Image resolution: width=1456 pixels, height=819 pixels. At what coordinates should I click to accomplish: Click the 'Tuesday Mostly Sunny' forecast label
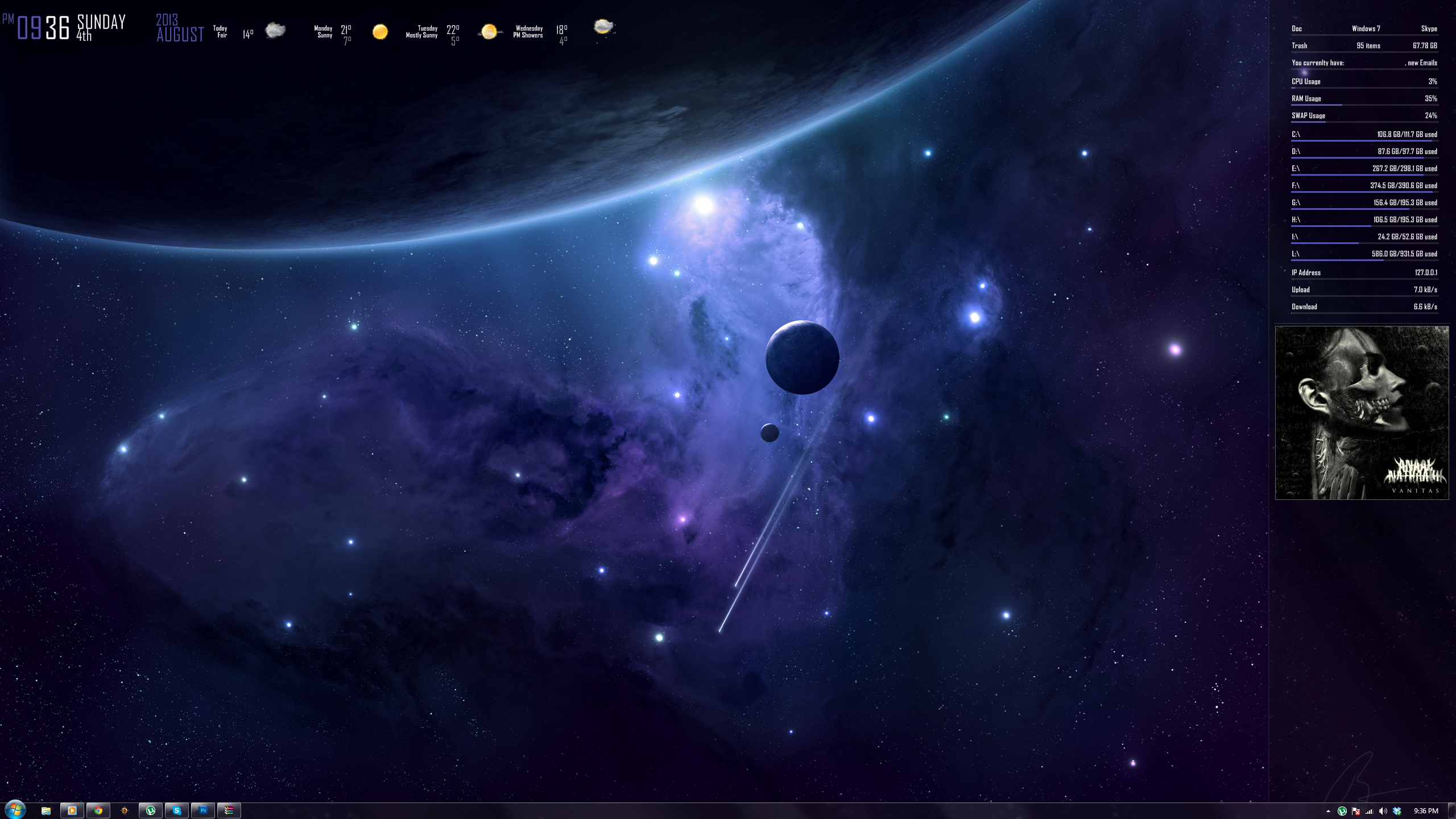coord(421,31)
